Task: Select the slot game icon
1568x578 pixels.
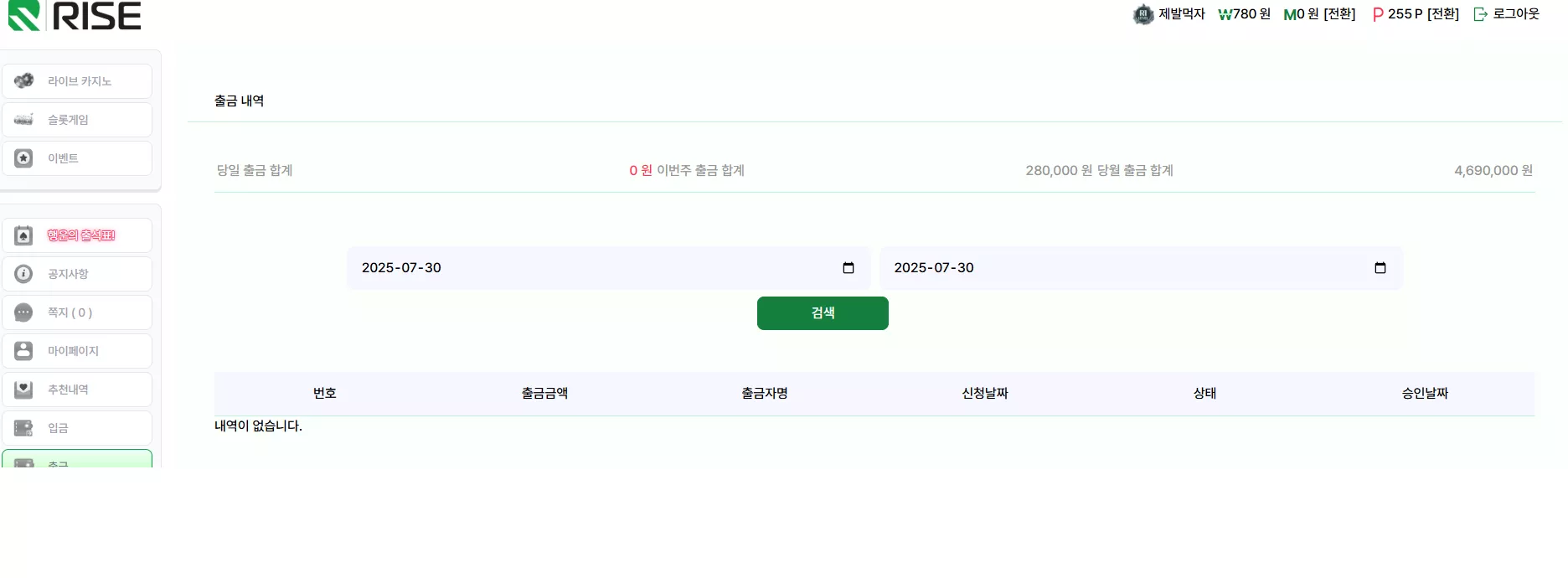Action: pyautogui.click(x=23, y=119)
